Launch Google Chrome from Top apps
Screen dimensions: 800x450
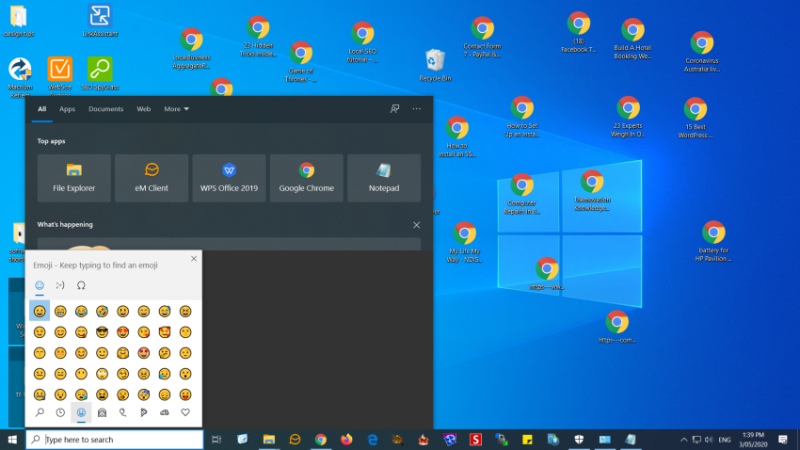click(307, 178)
